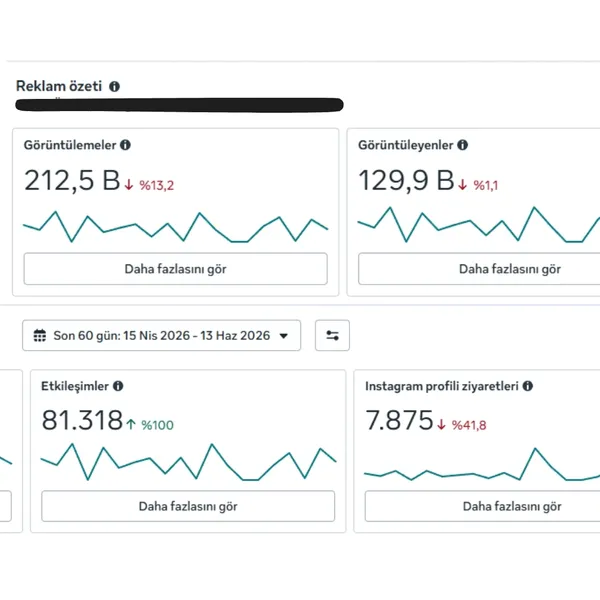Click Daha fazlasını gör under Instagram profili ziyaretleri
This screenshot has width=600, height=600.
pyautogui.click(x=483, y=506)
